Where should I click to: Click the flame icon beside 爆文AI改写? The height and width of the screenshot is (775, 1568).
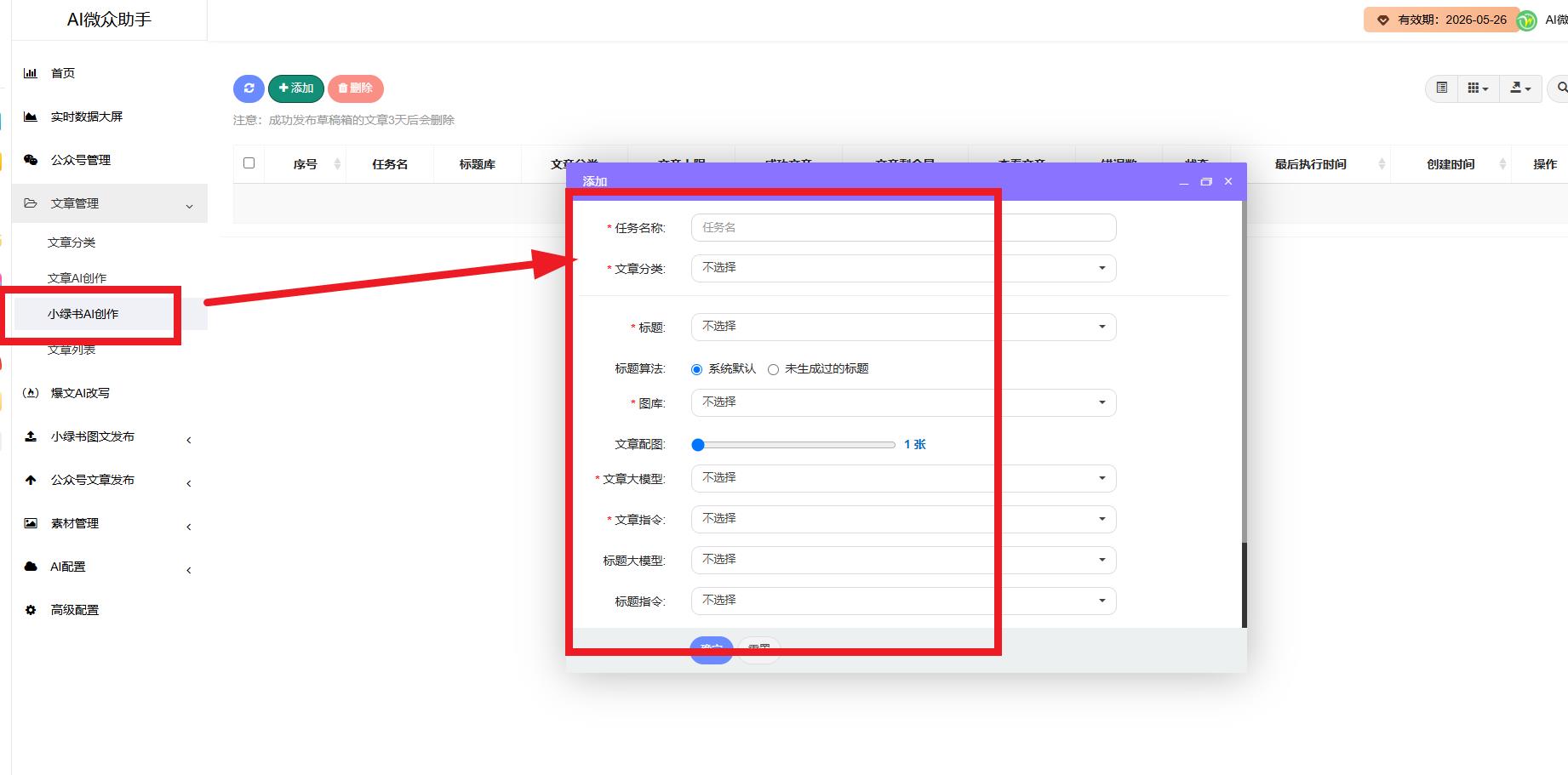pos(31,393)
